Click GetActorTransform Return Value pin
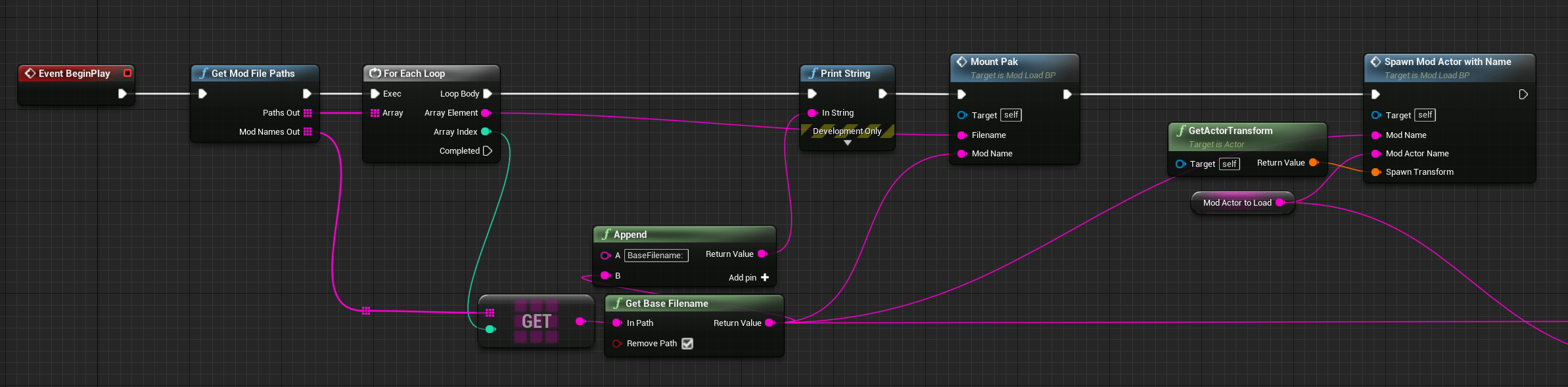This screenshot has width=1568, height=387. tap(1314, 163)
